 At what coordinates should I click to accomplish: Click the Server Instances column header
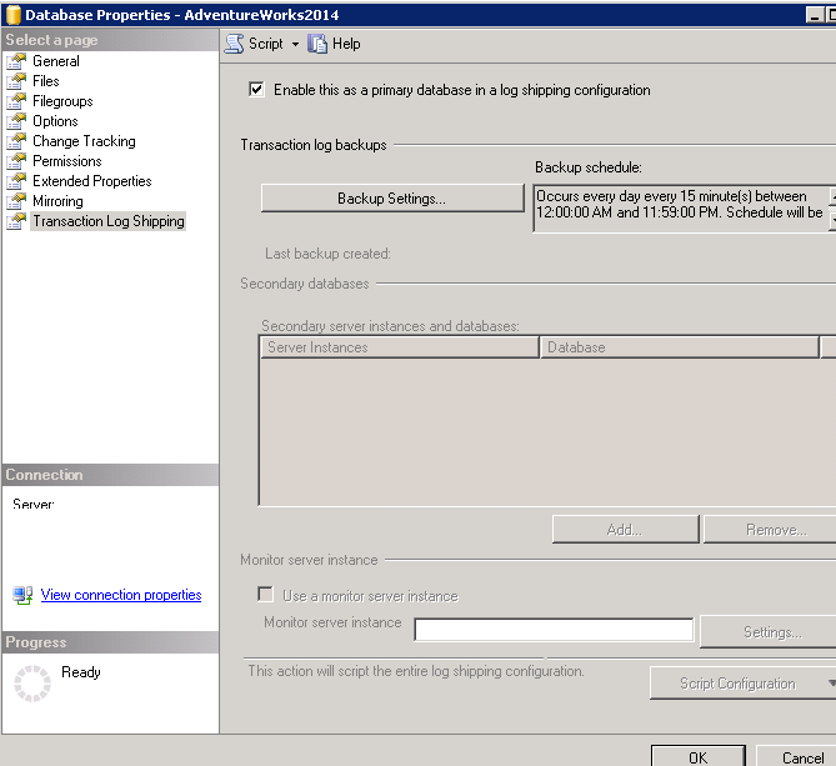pos(400,347)
